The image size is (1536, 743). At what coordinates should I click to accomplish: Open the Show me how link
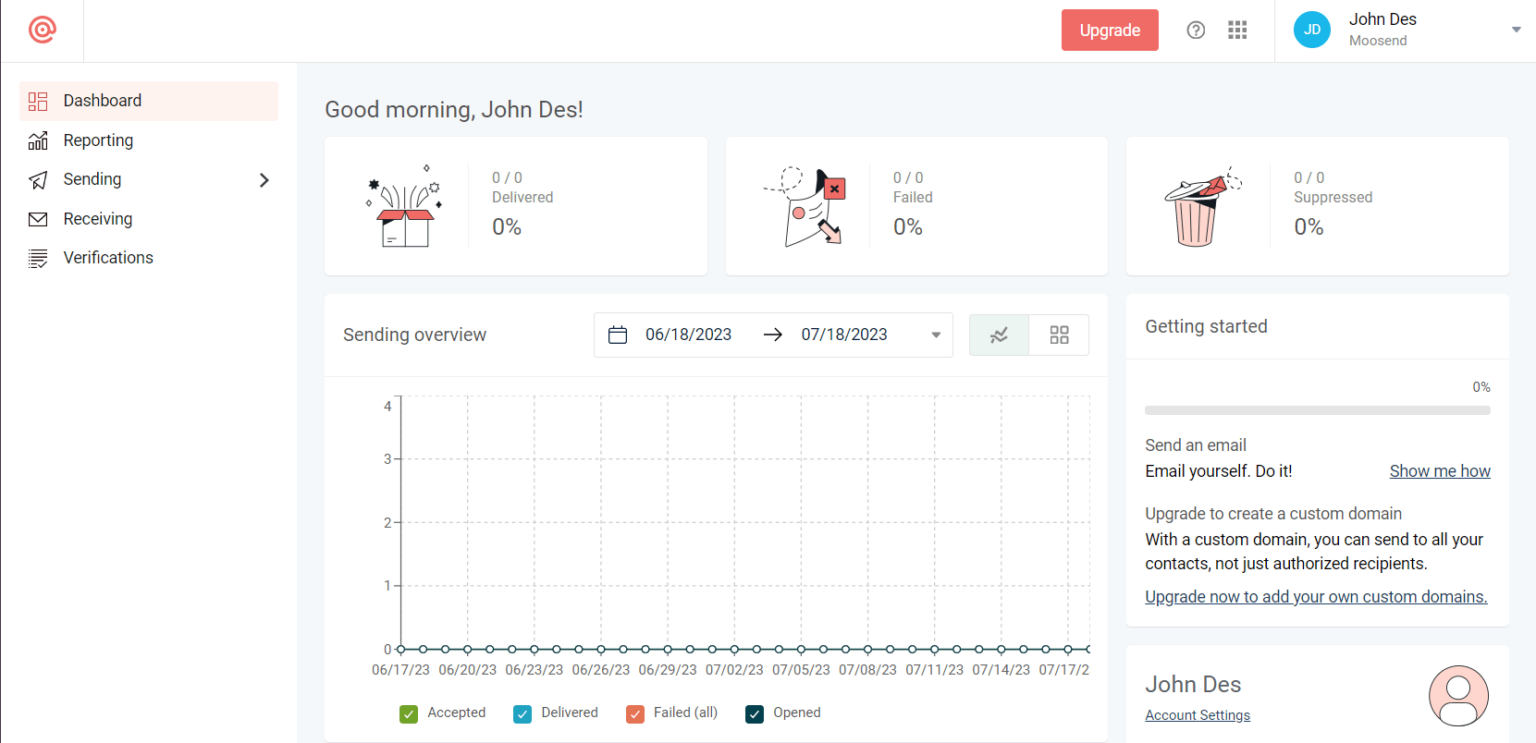1440,470
